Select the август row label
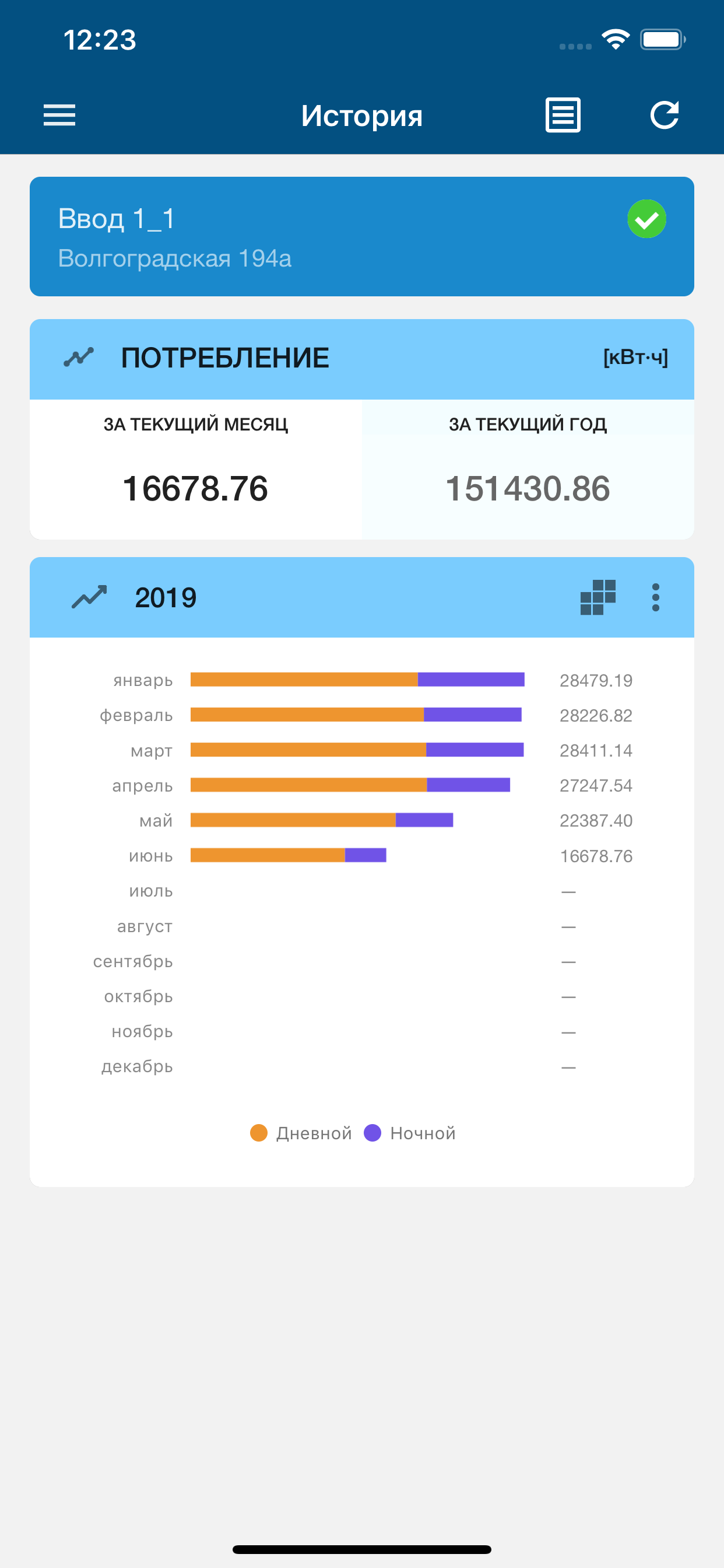 tap(145, 927)
